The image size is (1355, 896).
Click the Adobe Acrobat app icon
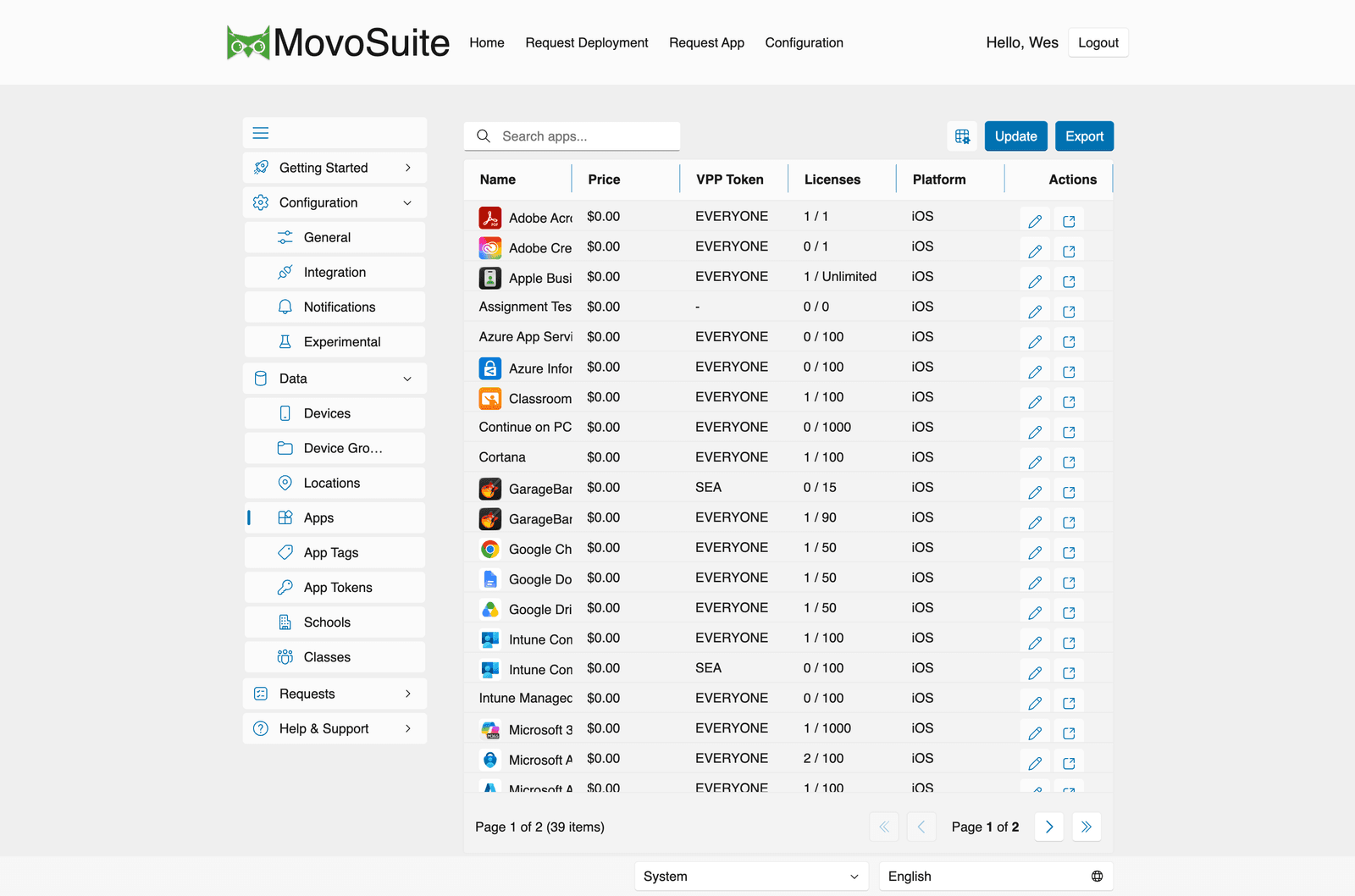tap(490, 218)
